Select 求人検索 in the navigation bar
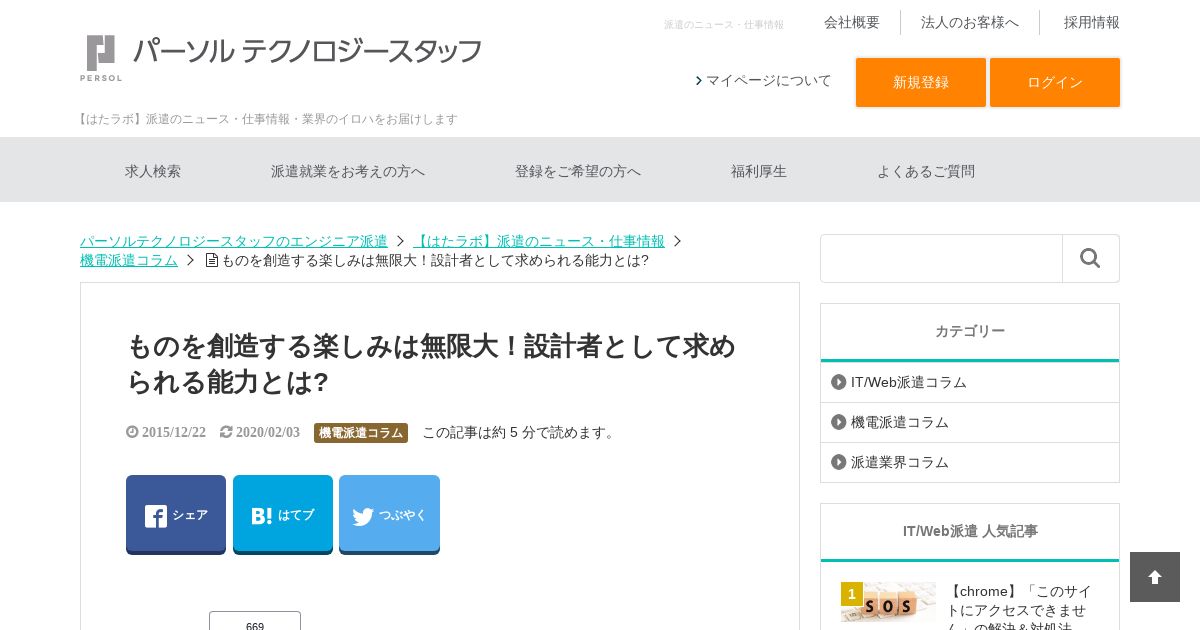The width and height of the screenshot is (1200, 630). coord(153,171)
